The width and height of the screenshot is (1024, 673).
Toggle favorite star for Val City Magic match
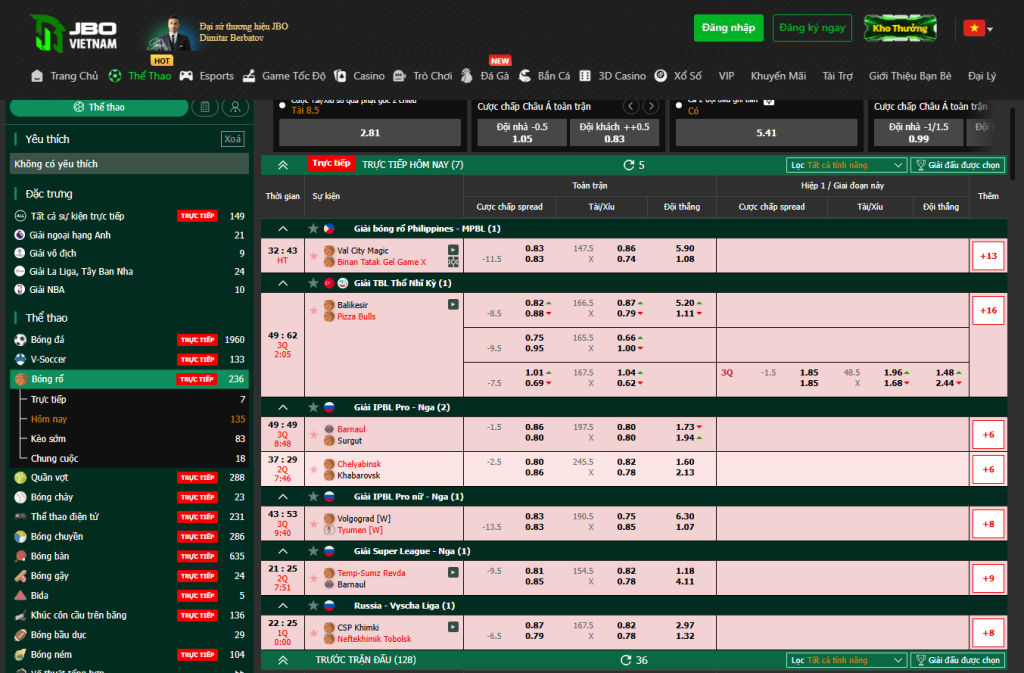(x=313, y=256)
